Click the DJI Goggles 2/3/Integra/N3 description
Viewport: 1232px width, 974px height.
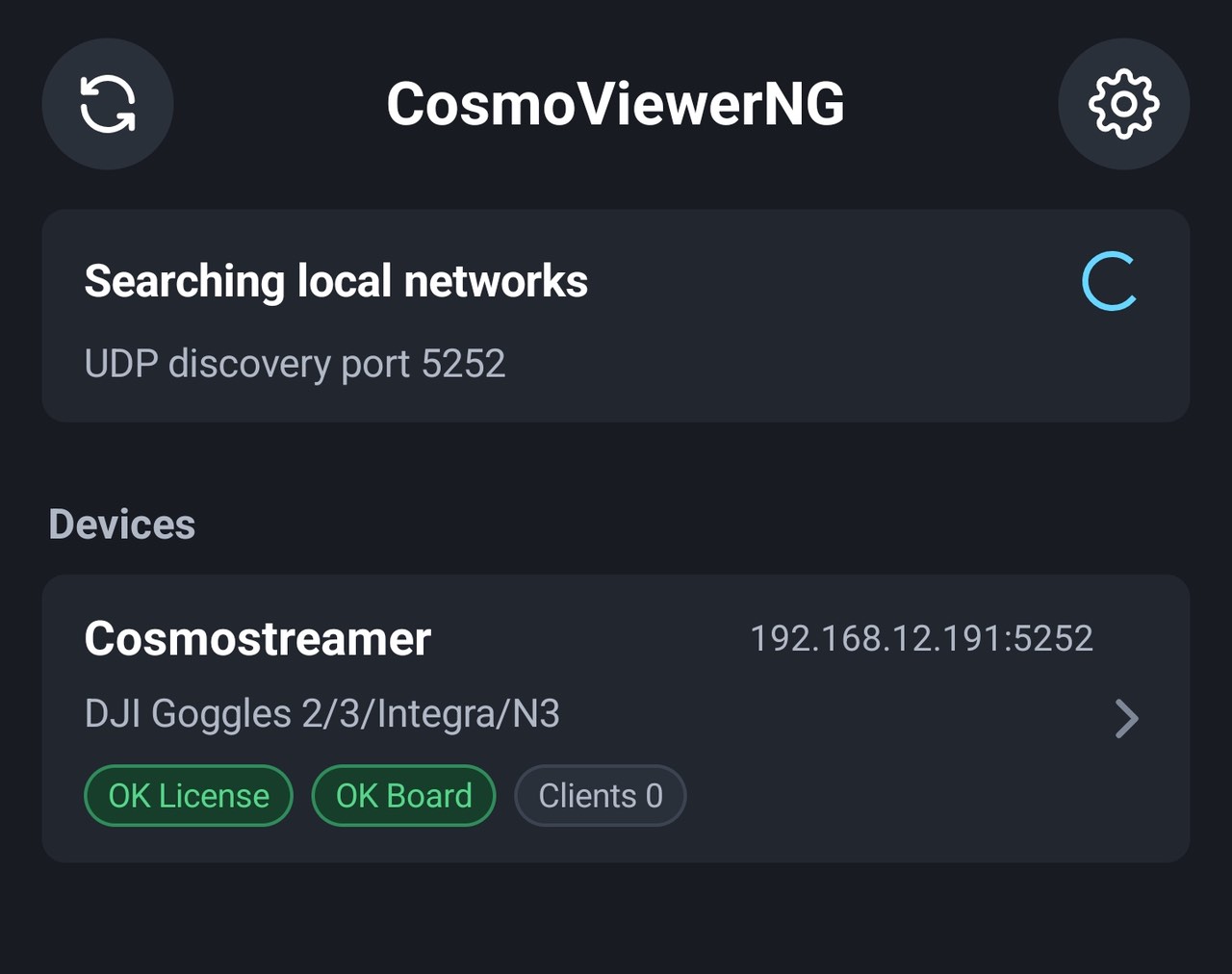coord(321,714)
